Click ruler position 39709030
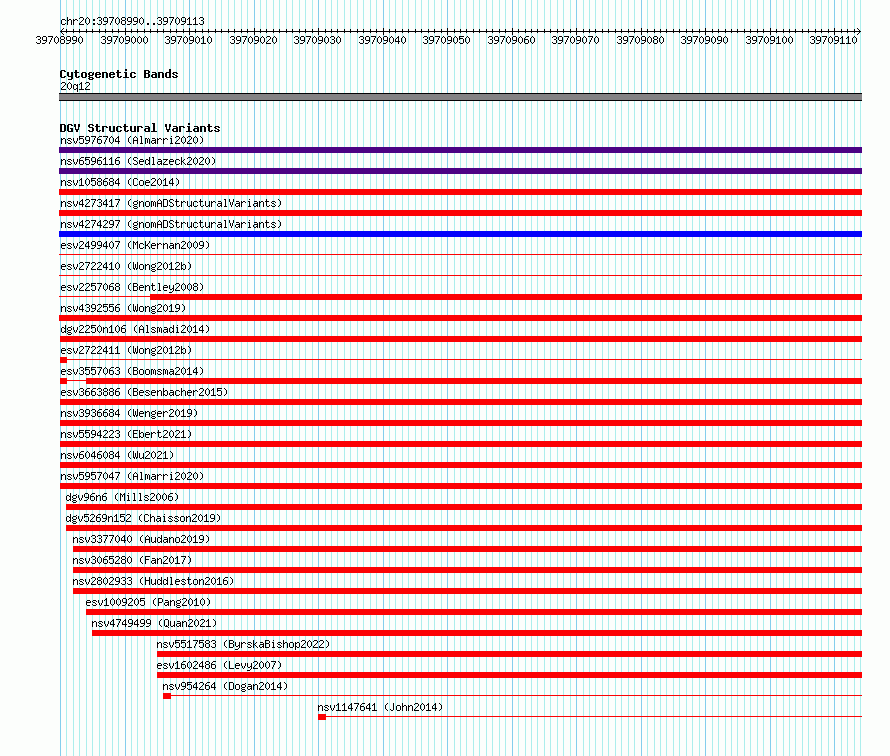This screenshot has height=756, width=890. click(x=317, y=40)
